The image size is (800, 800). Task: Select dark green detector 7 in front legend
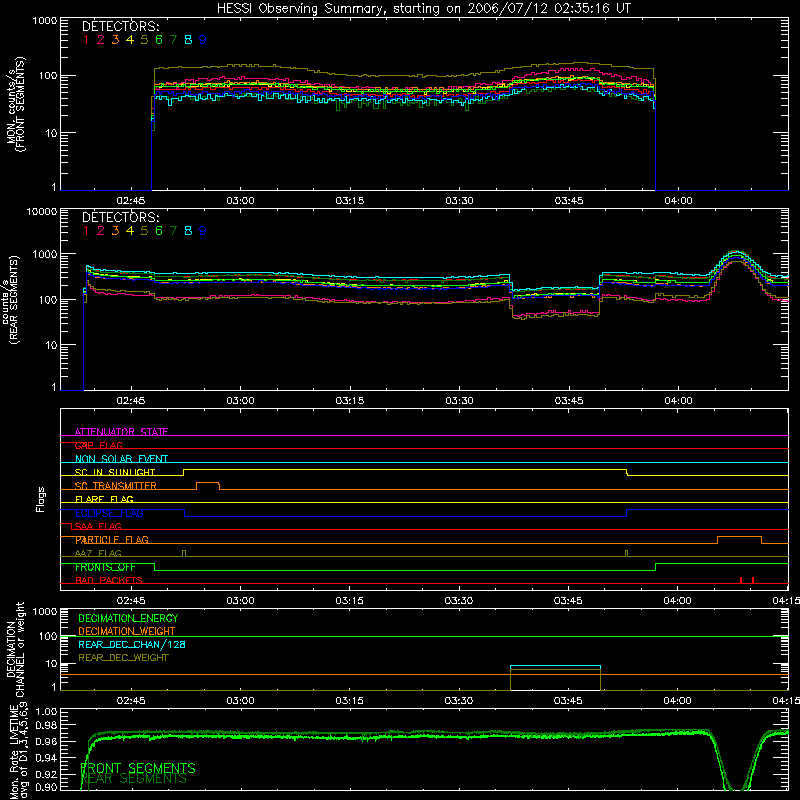tap(173, 40)
